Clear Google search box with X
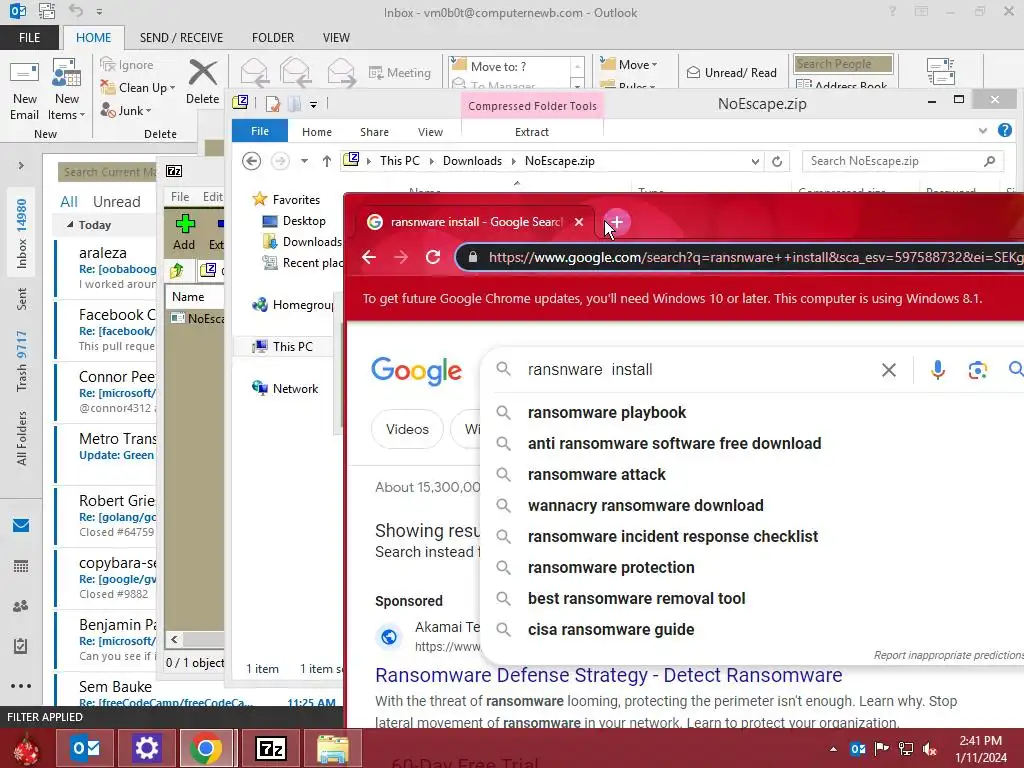This screenshot has width=1024, height=768. point(888,370)
